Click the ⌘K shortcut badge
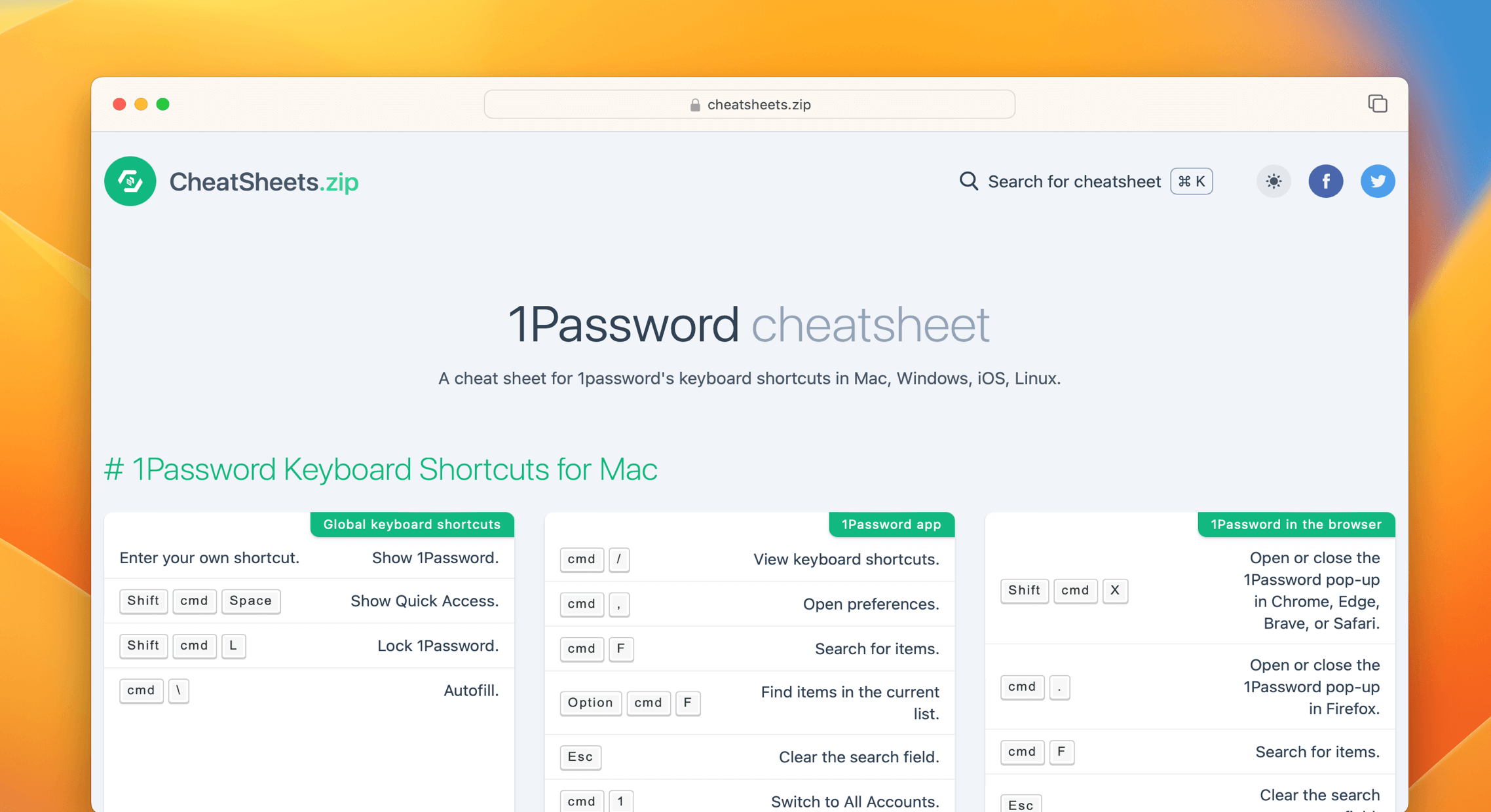The height and width of the screenshot is (812, 1491). [x=1191, y=181]
